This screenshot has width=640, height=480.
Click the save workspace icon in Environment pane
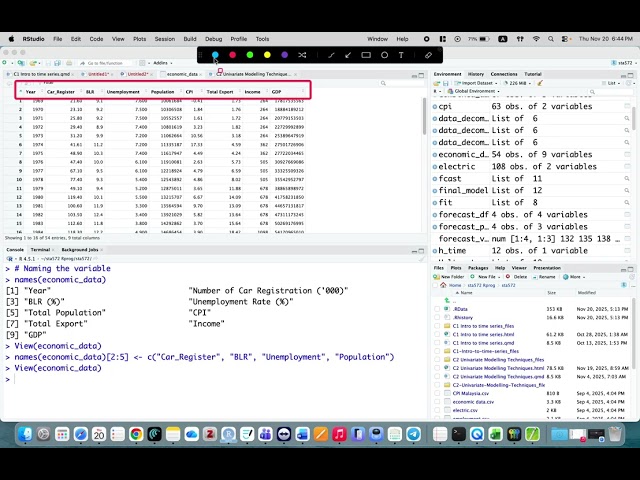pos(445,83)
